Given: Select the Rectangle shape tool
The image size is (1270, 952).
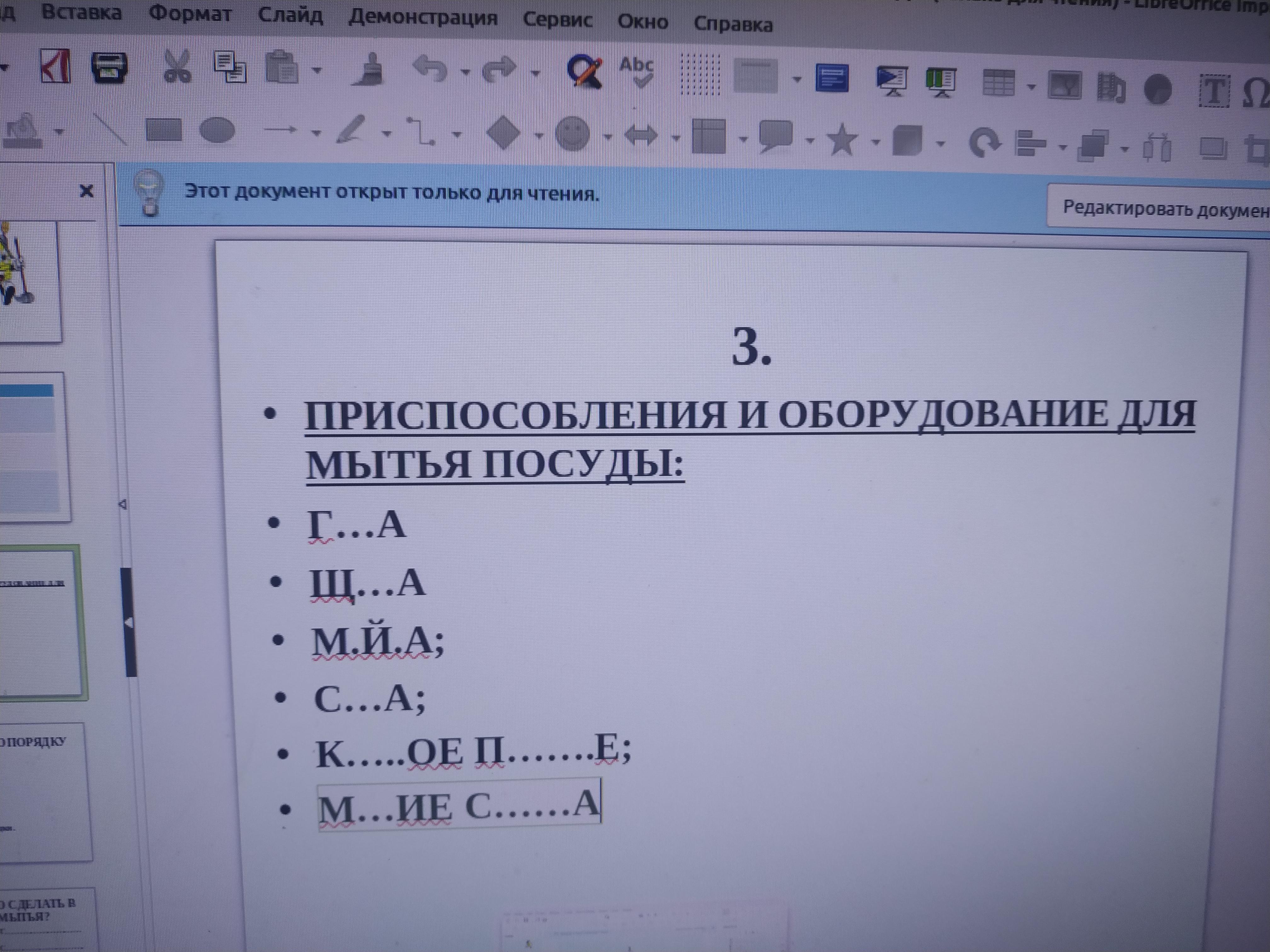Looking at the screenshot, I should pos(163,130).
